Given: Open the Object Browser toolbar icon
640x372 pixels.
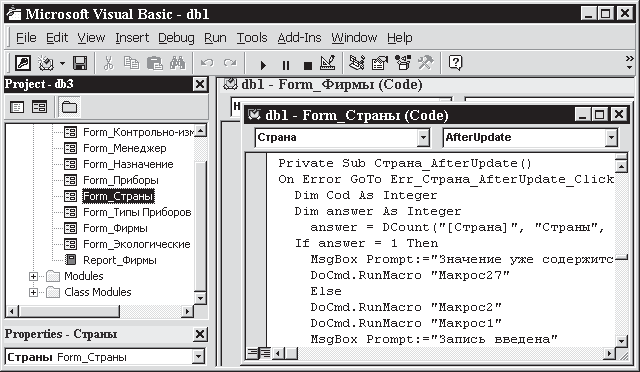Looking at the screenshot, I should pos(402,63).
